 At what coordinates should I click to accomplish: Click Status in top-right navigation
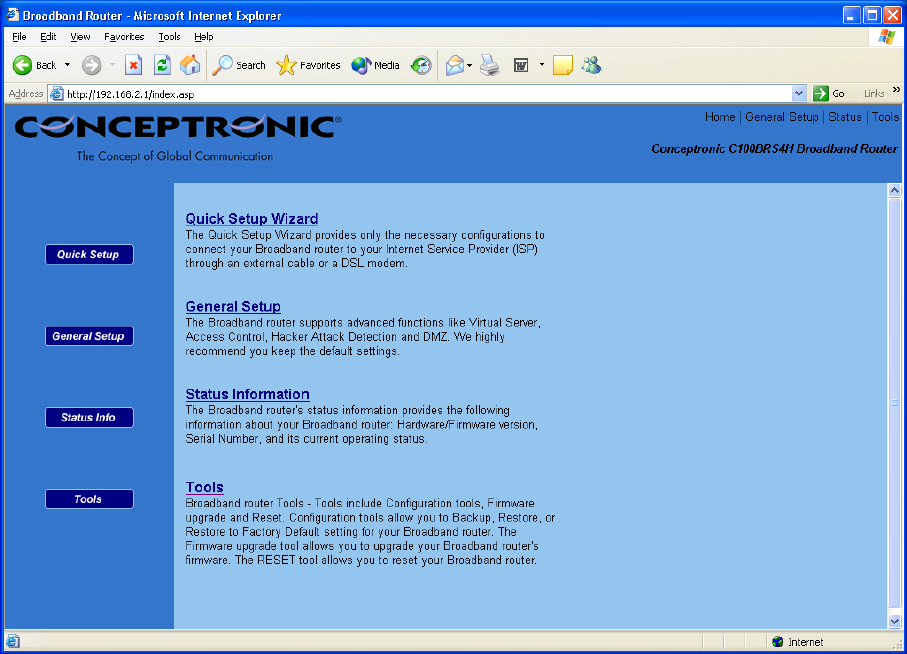845,117
